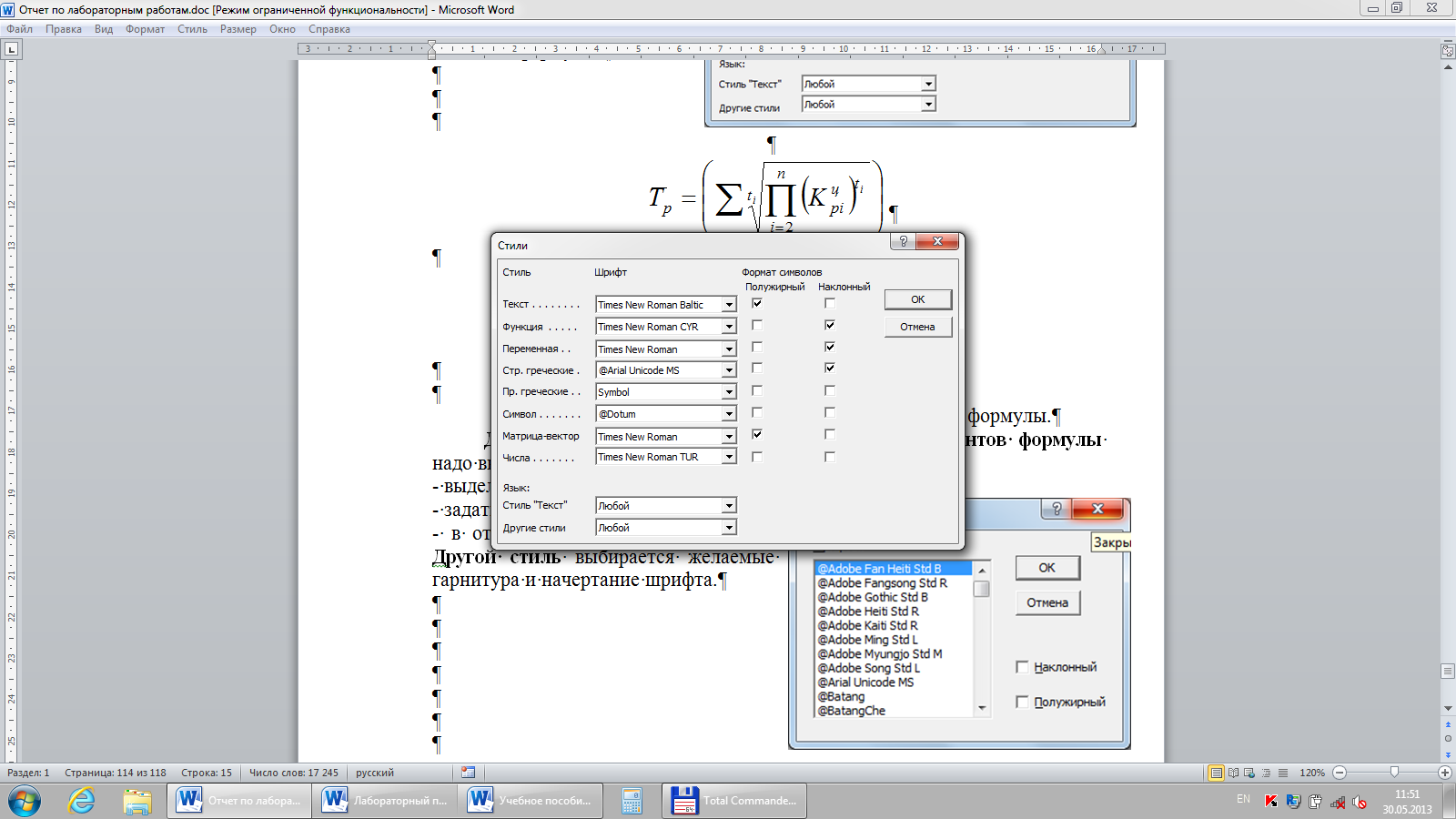The height and width of the screenshot is (819, 1456).
Task: Click OK in the Стили dialog
Action: pos(918,299)
